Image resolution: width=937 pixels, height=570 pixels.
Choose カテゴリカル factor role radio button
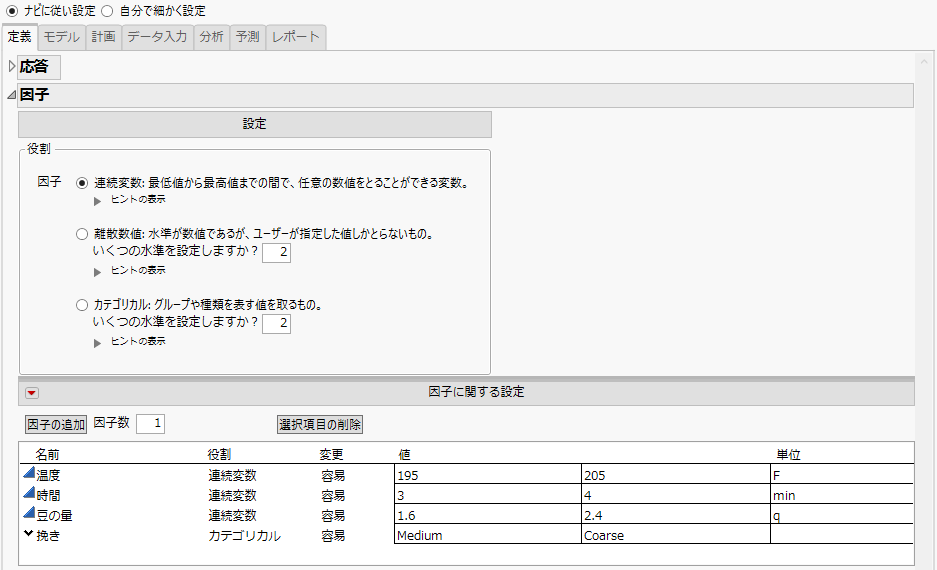[82, 305]
